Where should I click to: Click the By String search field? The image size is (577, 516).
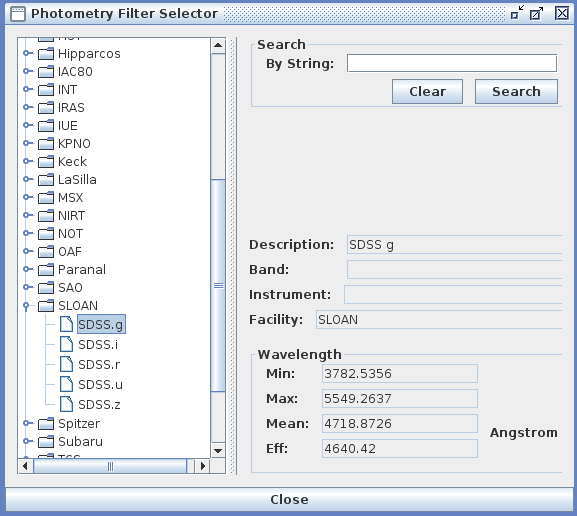pyautogui.click(x=452, y=63)
